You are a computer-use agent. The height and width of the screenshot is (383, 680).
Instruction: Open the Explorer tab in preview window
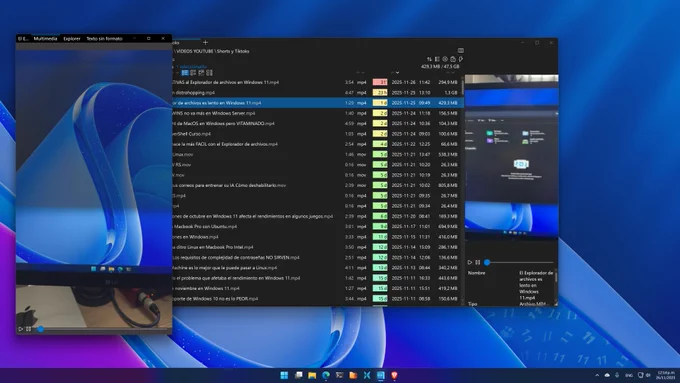(x=72, y=39)
